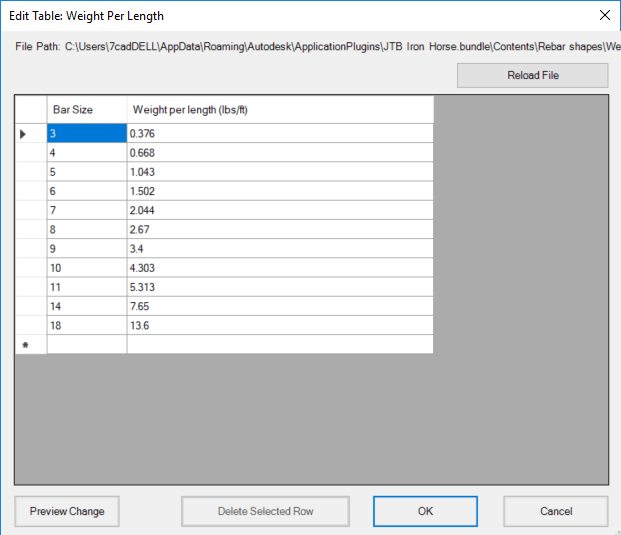
Task: Select row header for bar size 8
Action: pos(31,229)
